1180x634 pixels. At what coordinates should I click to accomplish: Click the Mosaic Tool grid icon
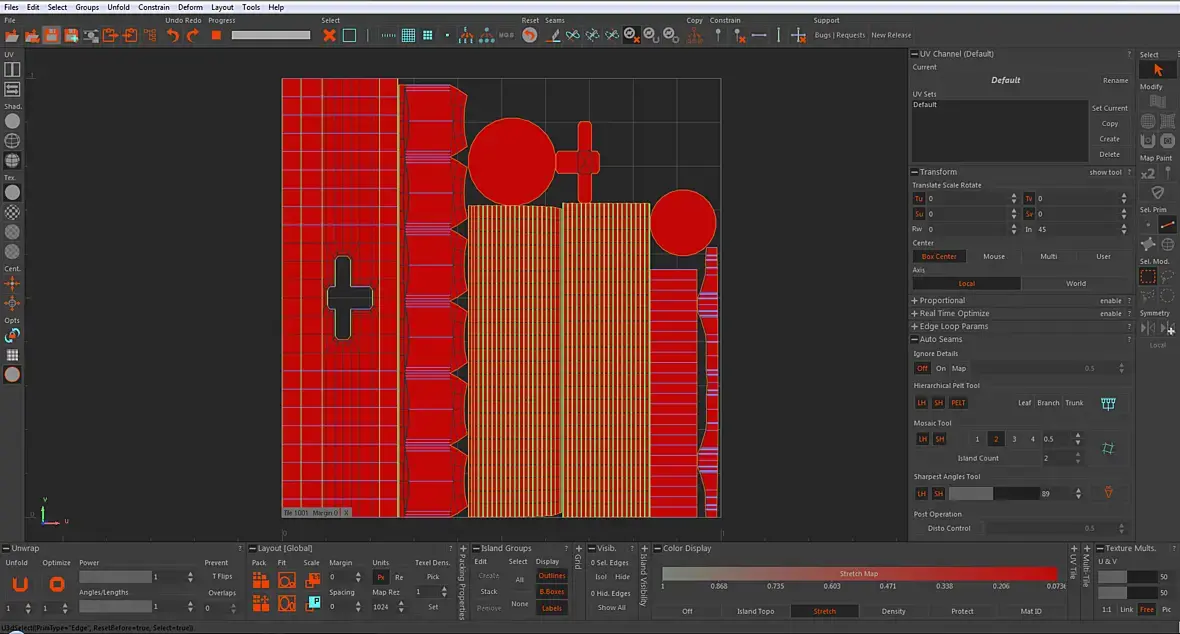(x=1108, y=449)
